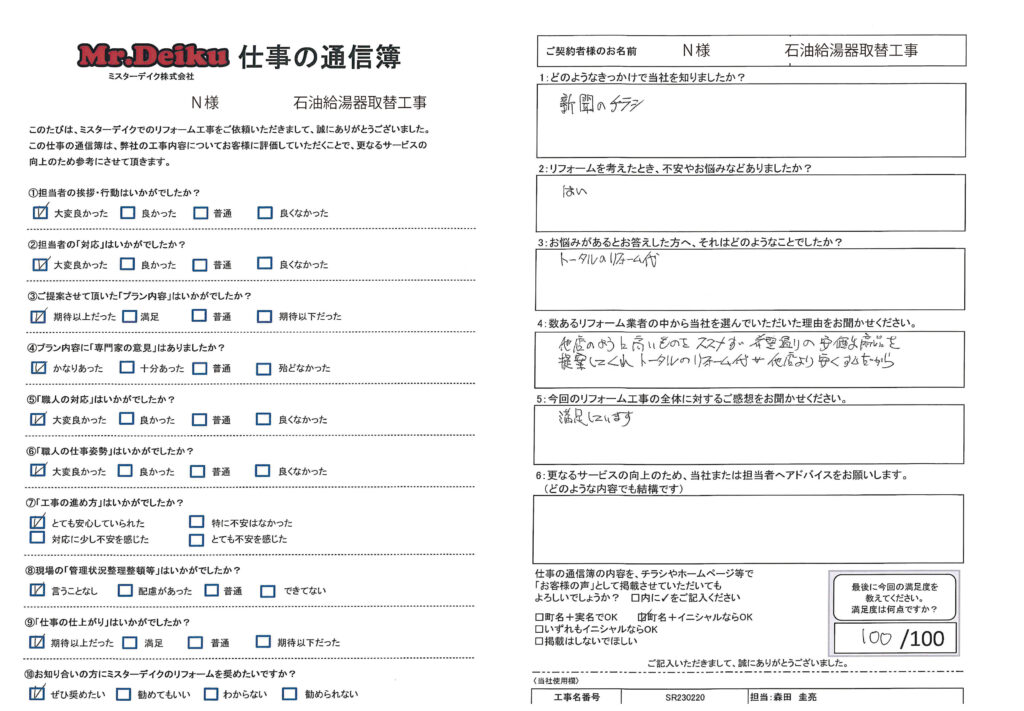The image size is (1024, 711).
Task: Tick the わからない checkbox
Action: pyautogui.click(x=210, y=694)
